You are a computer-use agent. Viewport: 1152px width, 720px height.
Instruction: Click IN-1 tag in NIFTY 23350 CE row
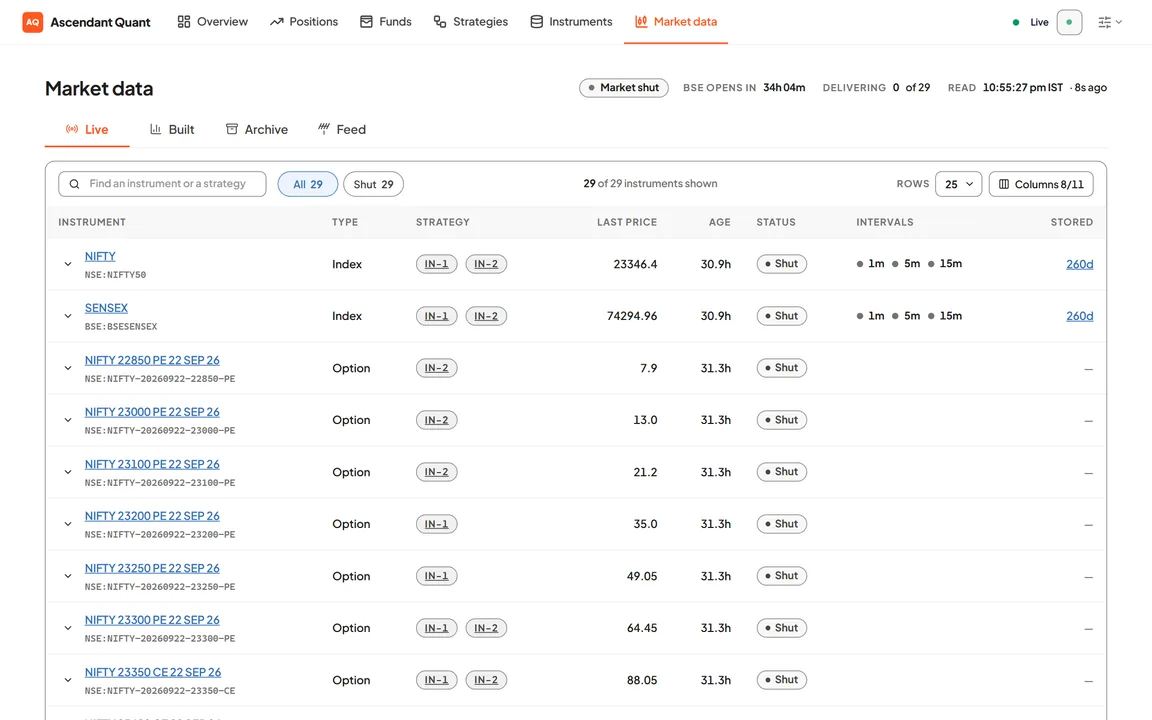[x=436, y=680]
